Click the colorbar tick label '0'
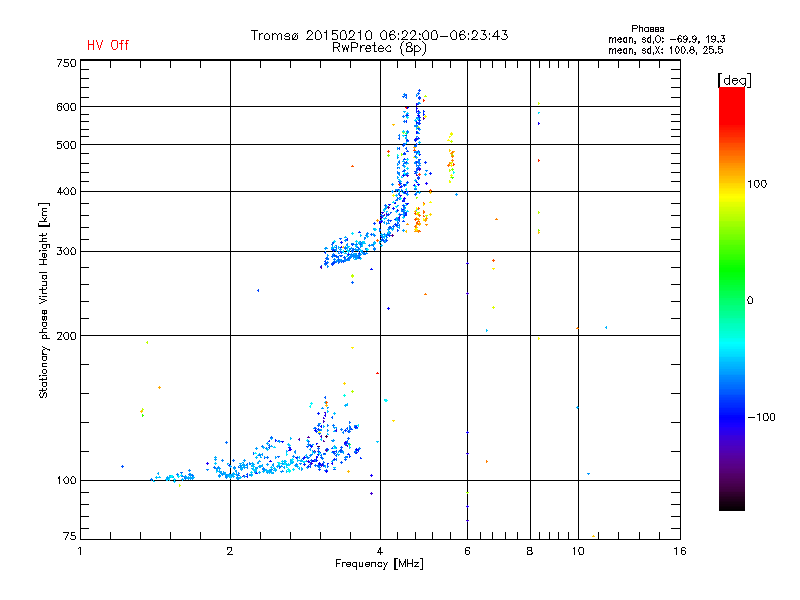 pos(750,301)
